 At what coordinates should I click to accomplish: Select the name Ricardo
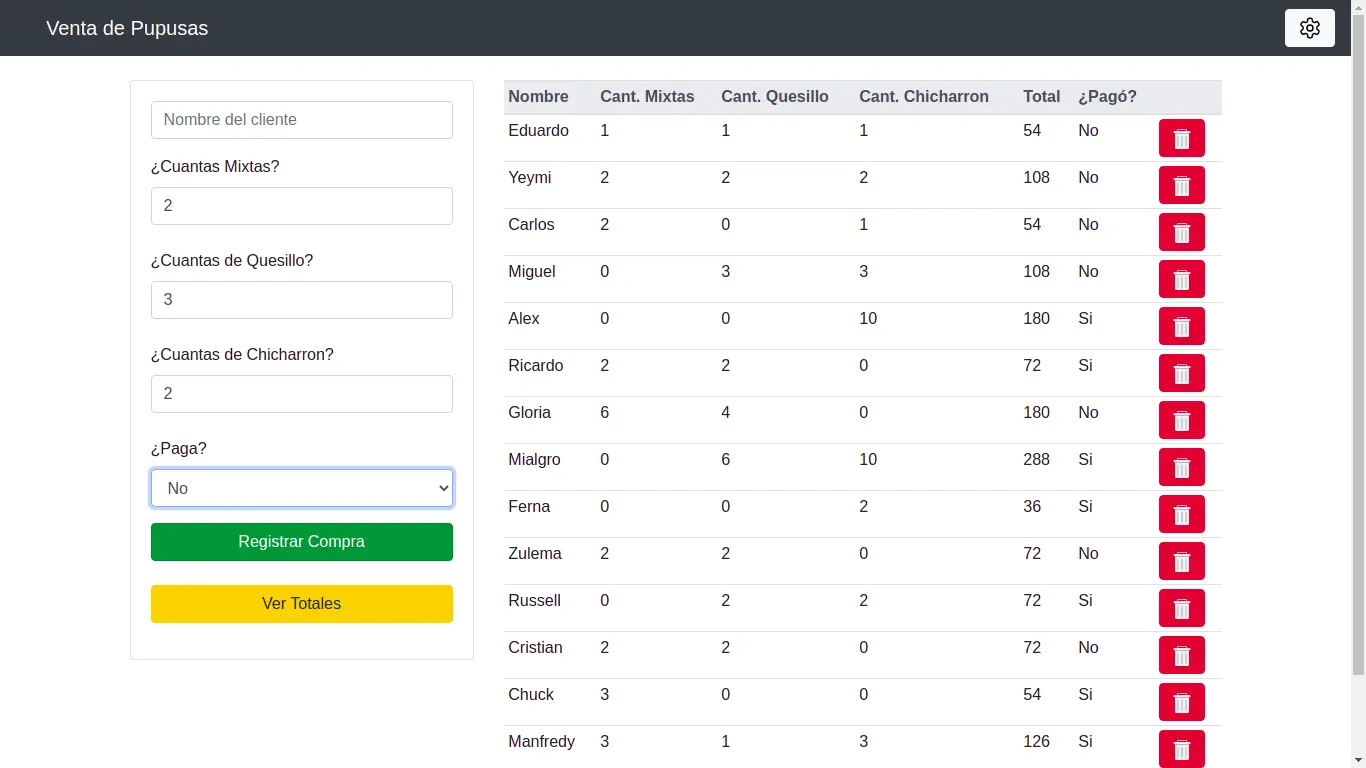point(536,366)
